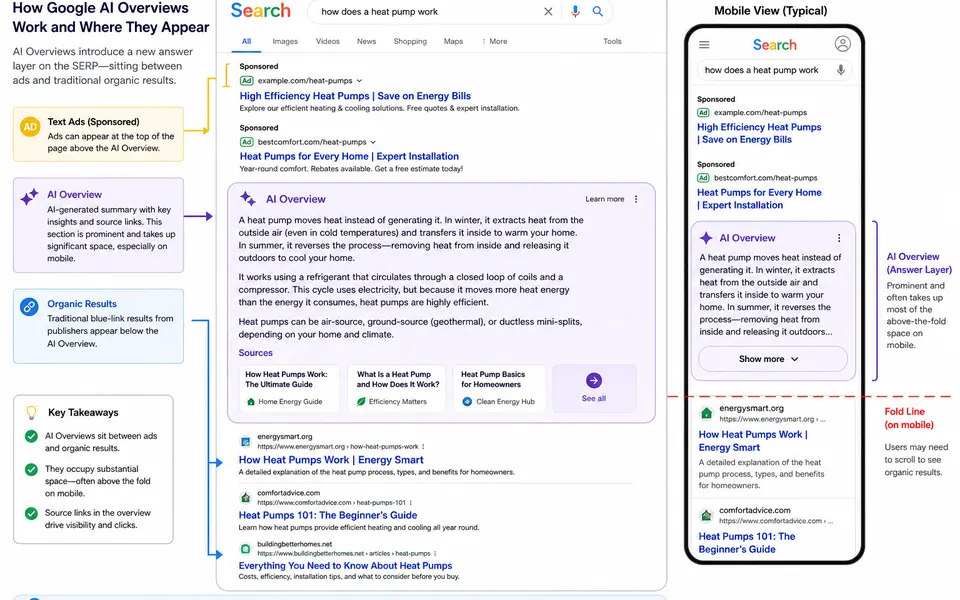Click the AD badge icon in Text Ads box
960x600 pixels.
pyautogui.click(x=30, y=127)
